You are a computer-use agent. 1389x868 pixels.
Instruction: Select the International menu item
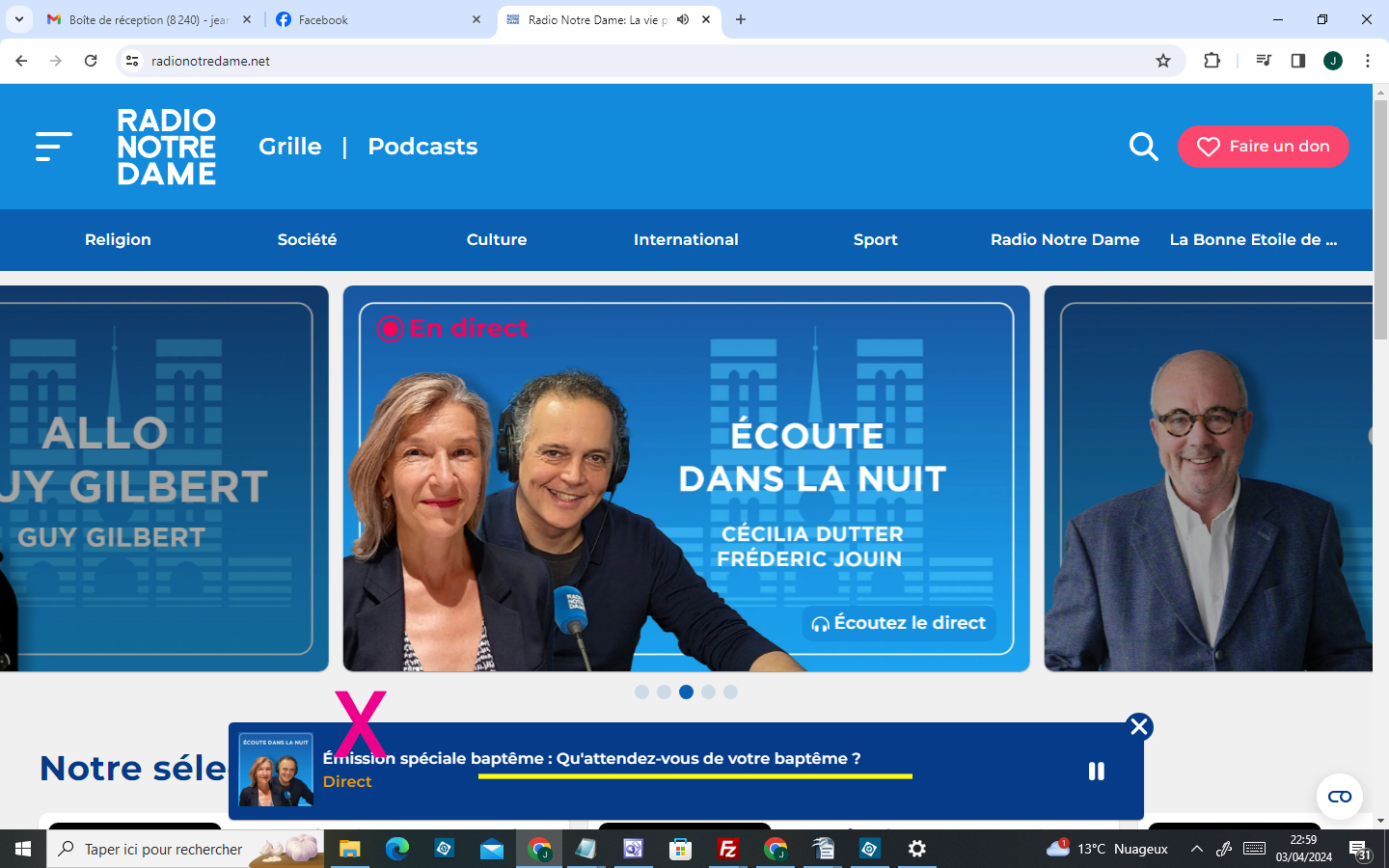[686, 239]
